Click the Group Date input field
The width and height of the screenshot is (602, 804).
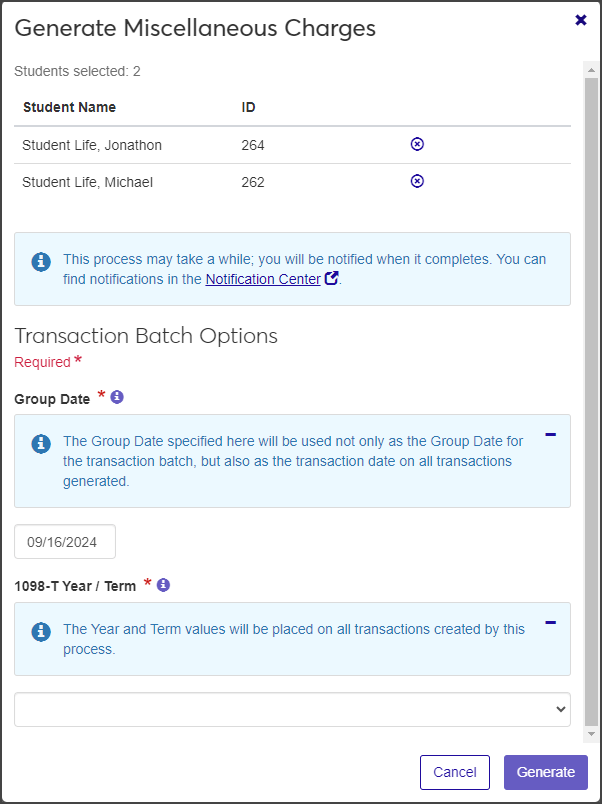pos(65,542)
